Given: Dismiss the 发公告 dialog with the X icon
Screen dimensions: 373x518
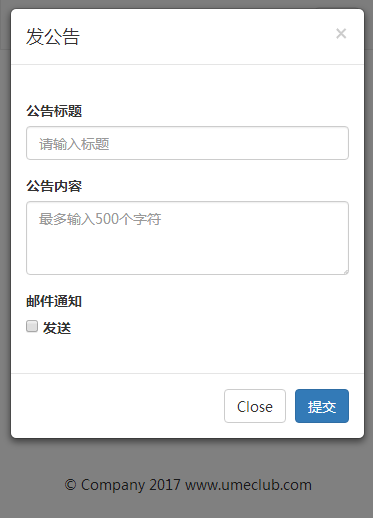Looking at the screenshot, I should (341, 34).
